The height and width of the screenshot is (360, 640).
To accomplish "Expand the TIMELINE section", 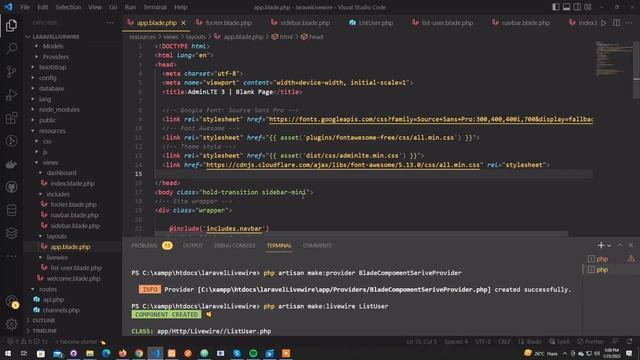I will tap(44, 331).
